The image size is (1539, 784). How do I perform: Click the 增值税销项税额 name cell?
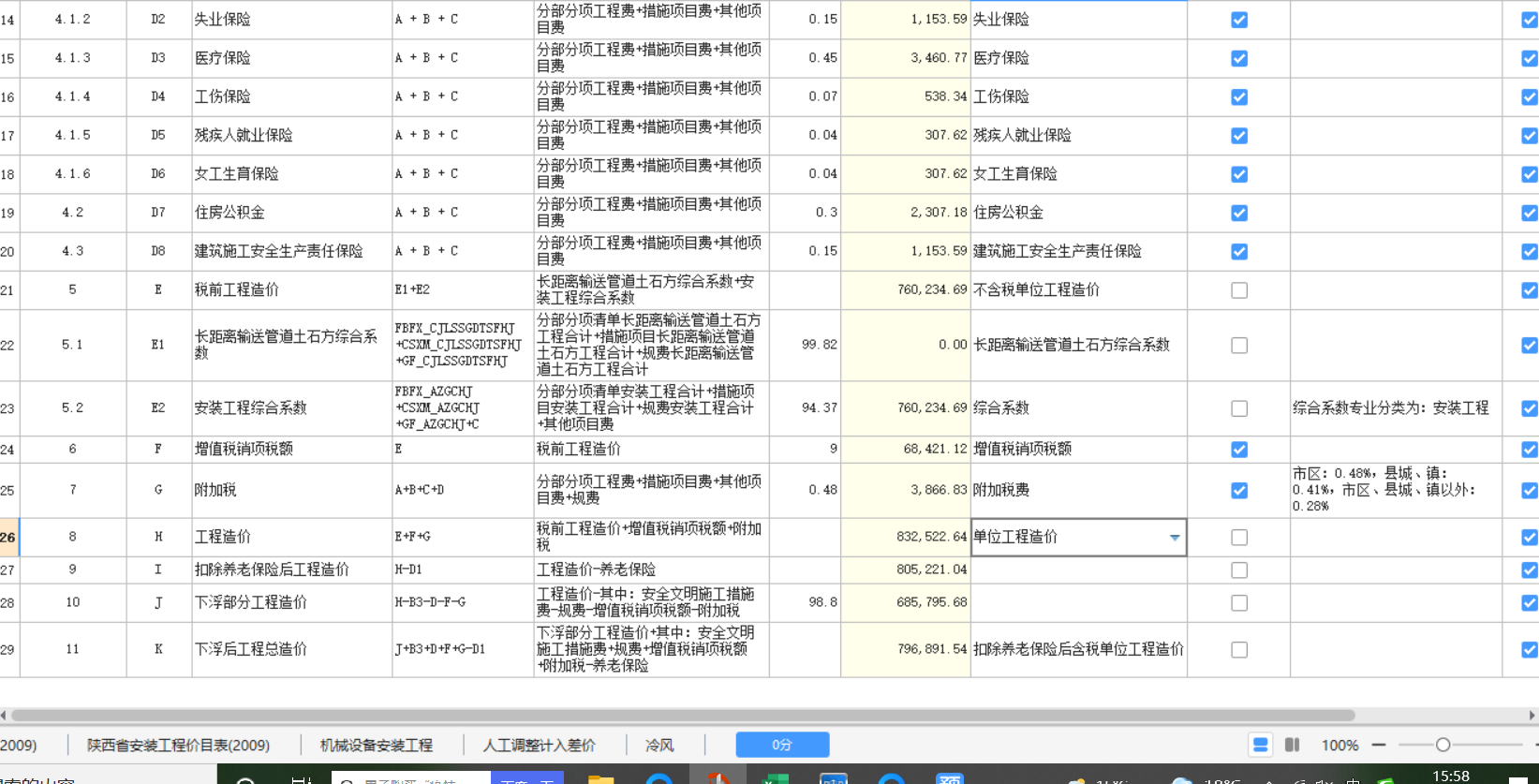coord(291,450)
